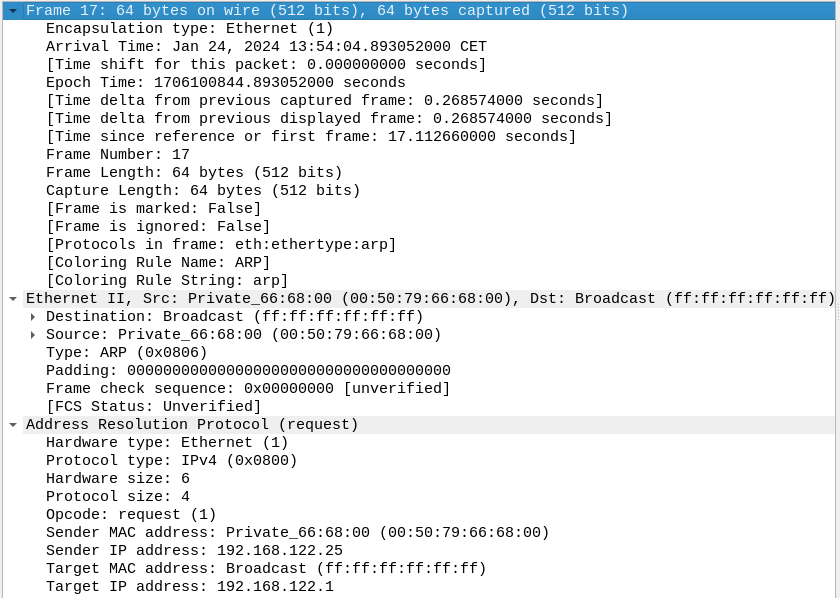Viewport: 840px width, 598px height.
Task: Click the Frame Number: 17 row
Action: [118, 154]
